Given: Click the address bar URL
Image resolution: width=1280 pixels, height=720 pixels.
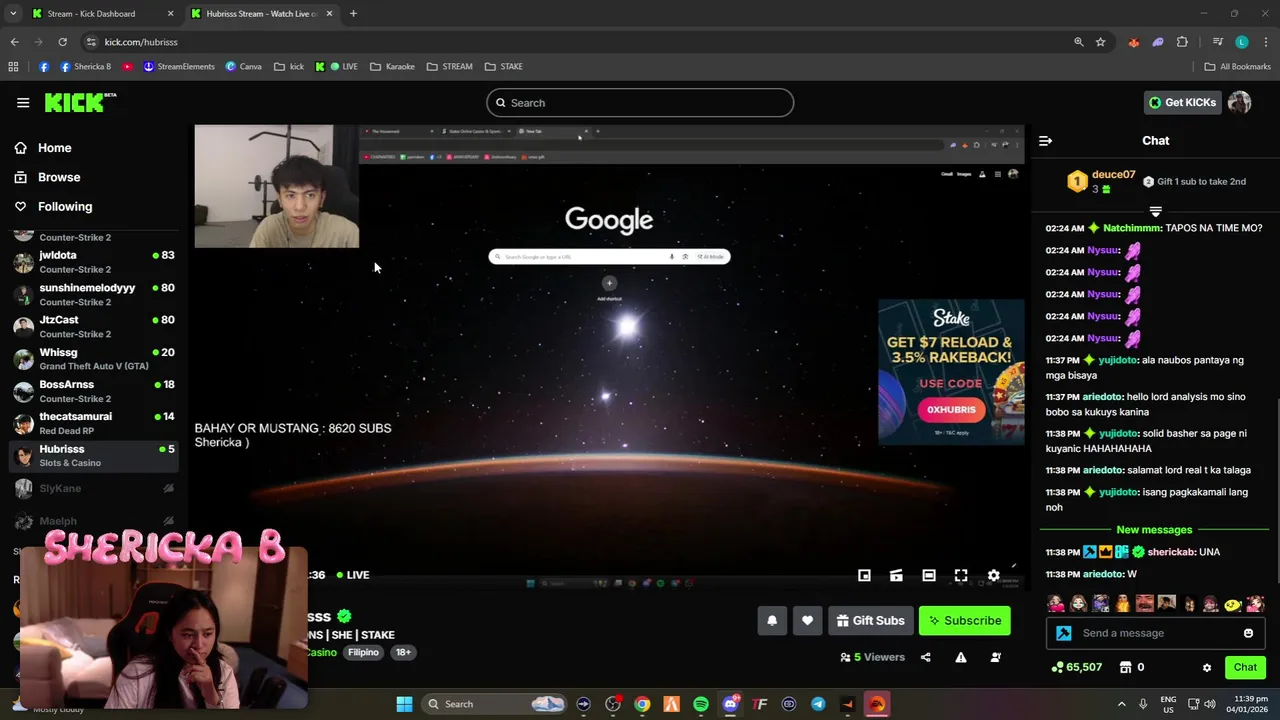Looking at the screenshot, I should coord(141,42).
